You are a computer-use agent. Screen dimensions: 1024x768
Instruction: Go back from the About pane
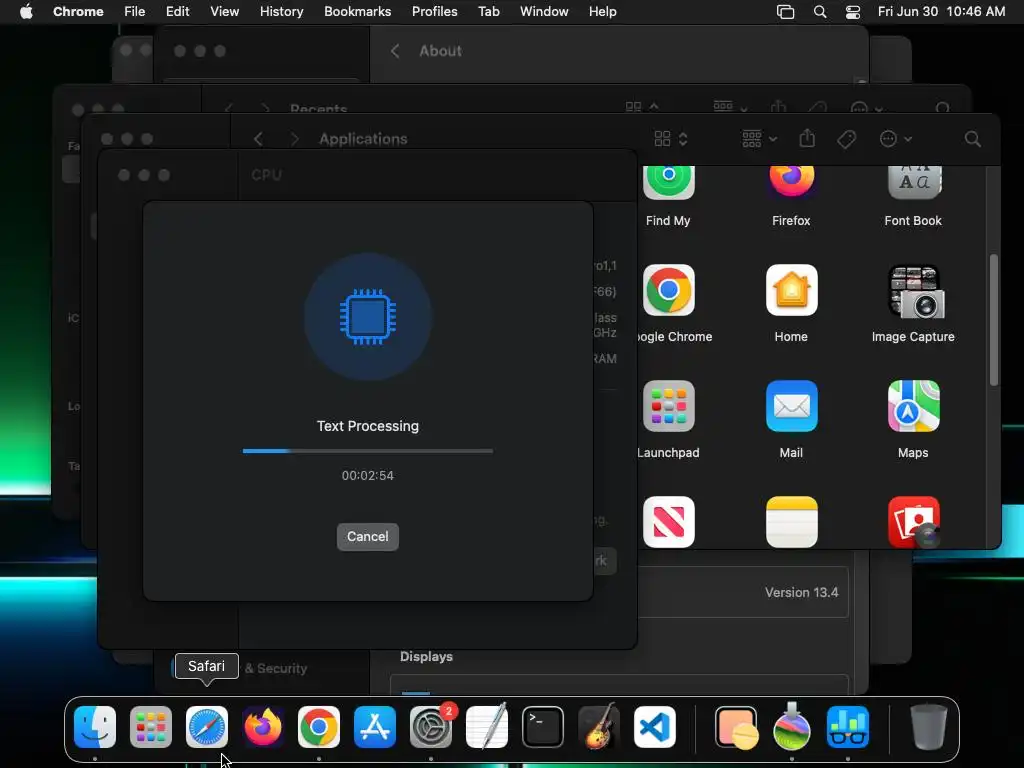(x=394, y=51)
